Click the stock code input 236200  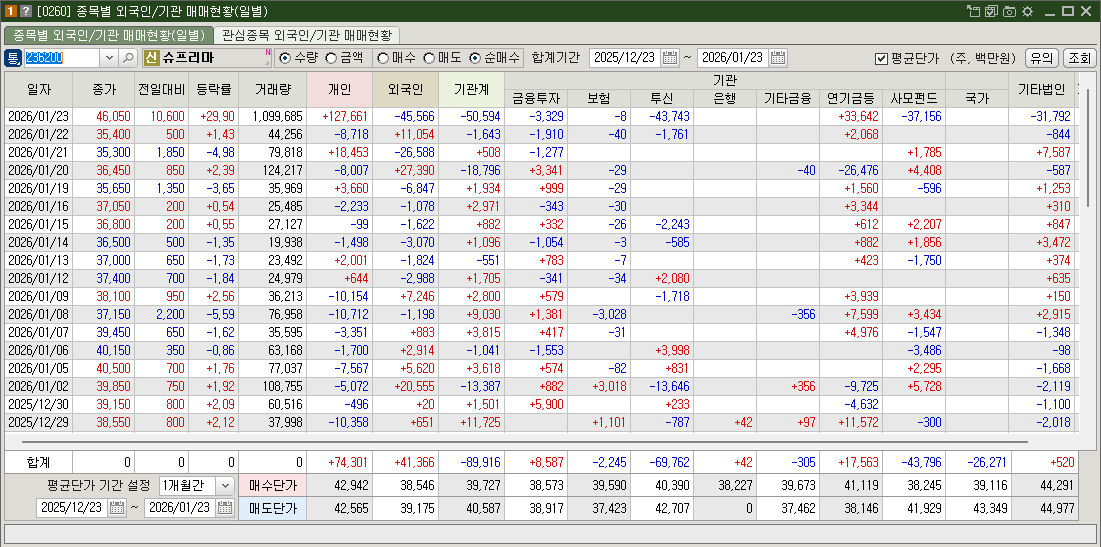(63, 58)
